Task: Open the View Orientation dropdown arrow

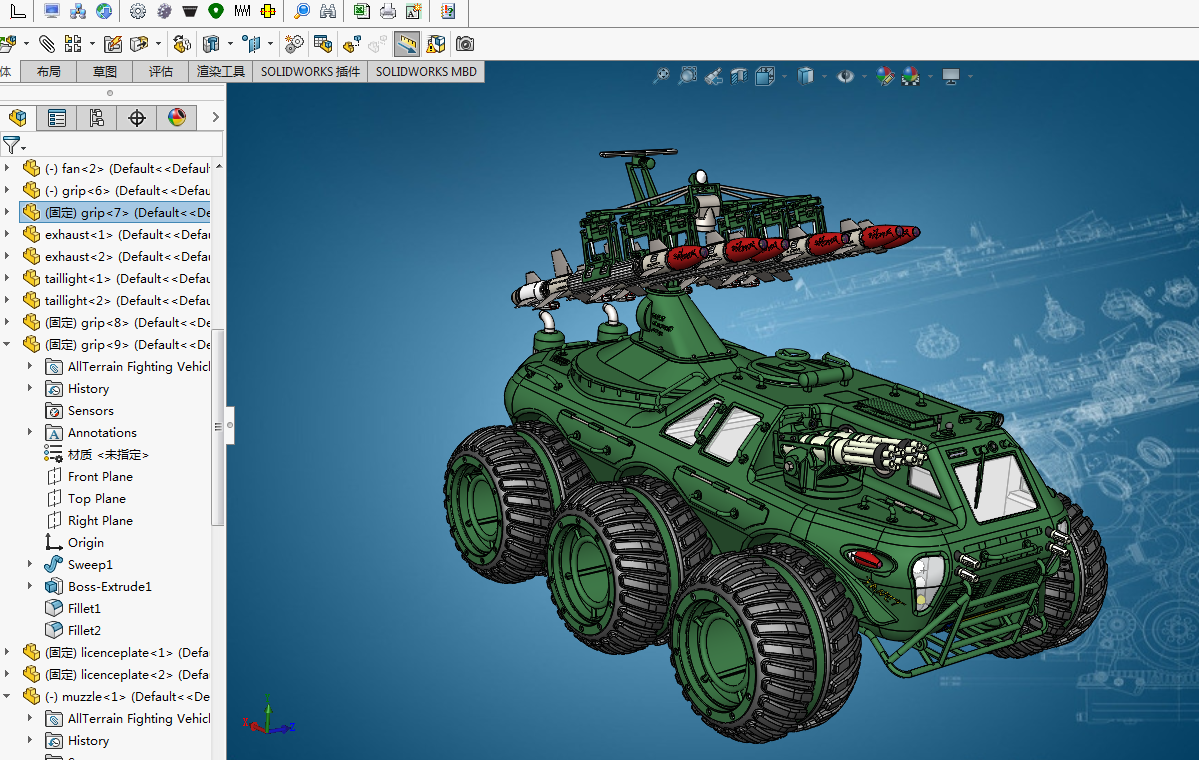Action: point(785,76)
